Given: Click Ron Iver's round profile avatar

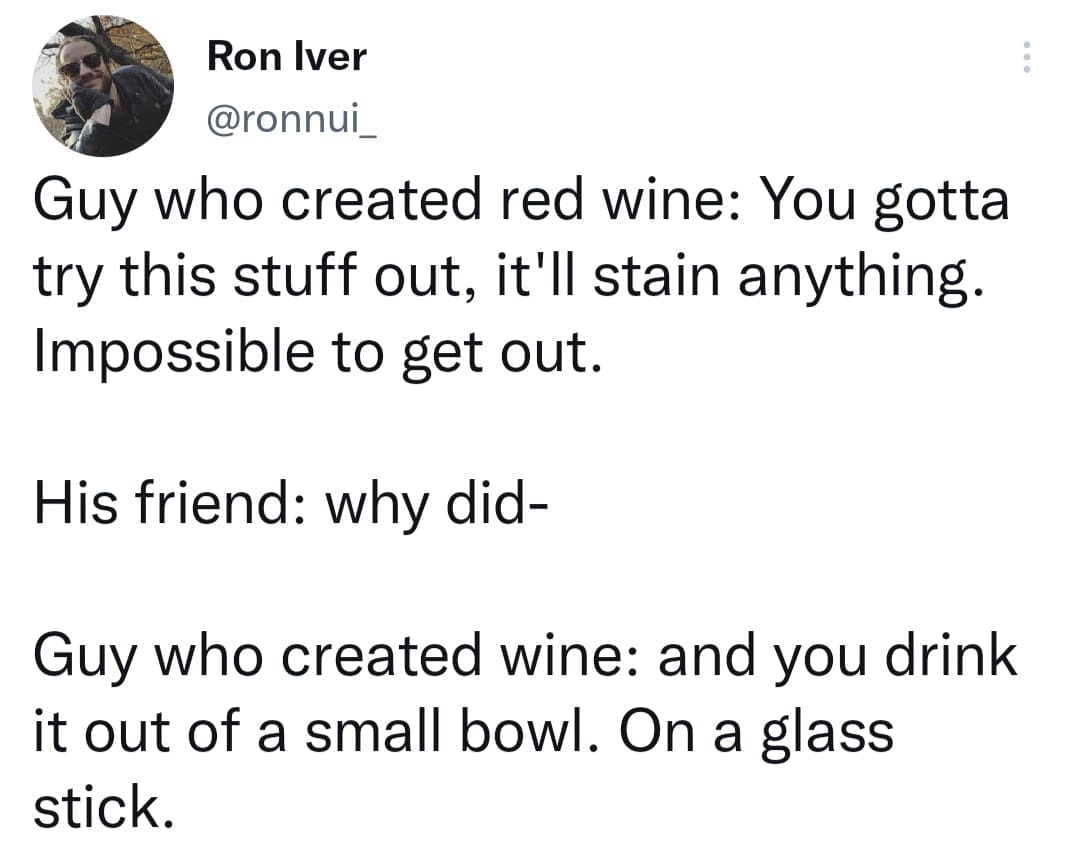Looking at the screenshot, I should pos(104,86).
